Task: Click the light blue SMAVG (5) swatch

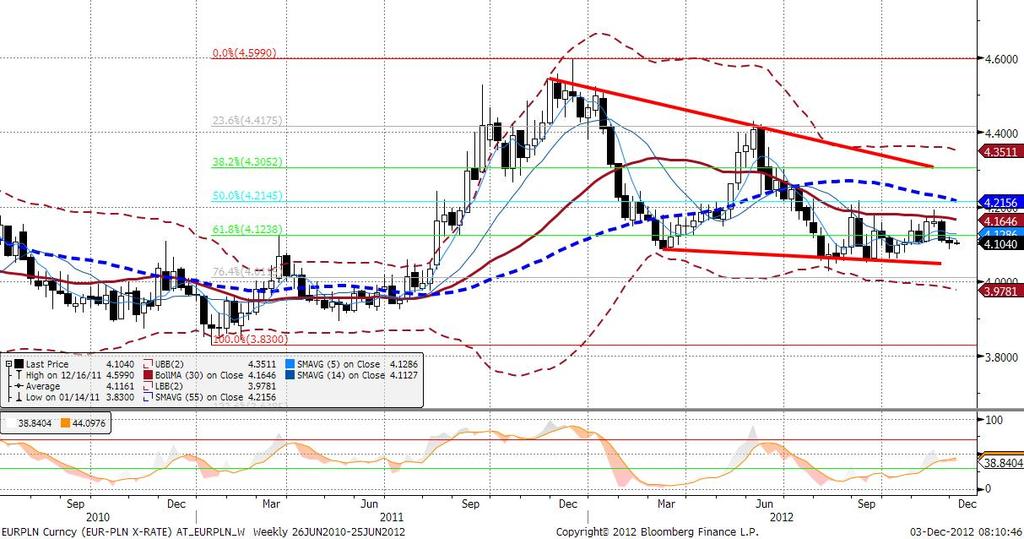Action: (290, 365)
